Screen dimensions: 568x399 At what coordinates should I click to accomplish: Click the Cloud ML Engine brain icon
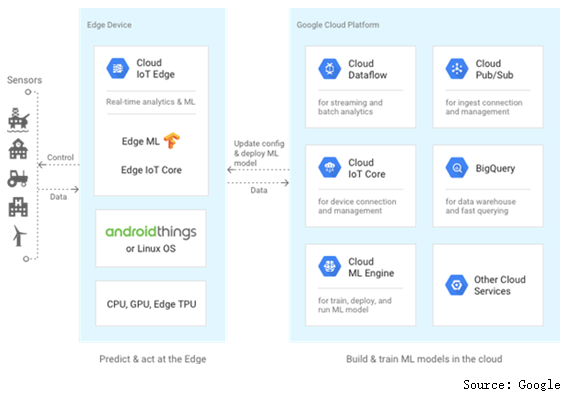[329, 266]
